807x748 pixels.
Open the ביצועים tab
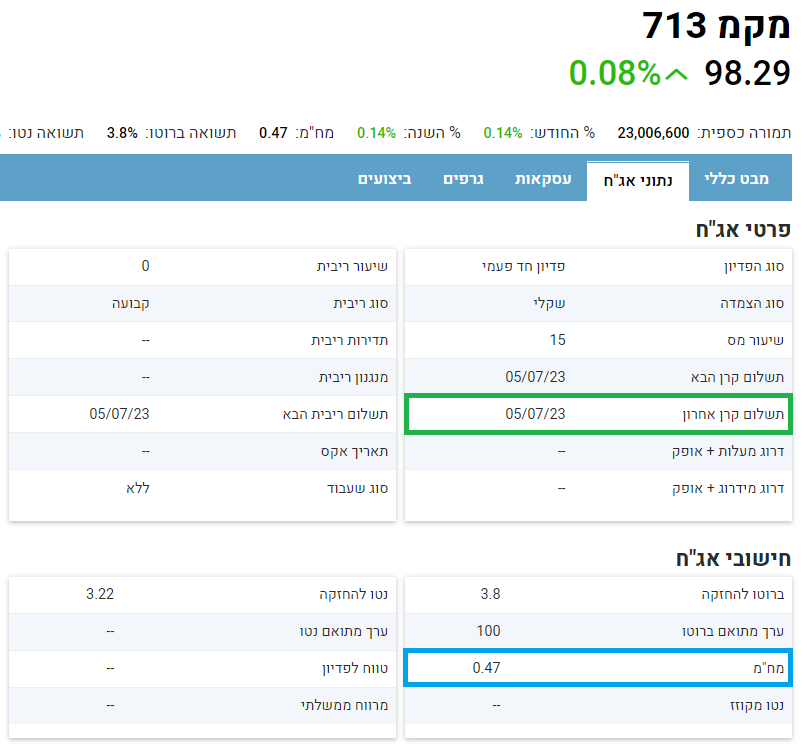pyautogui.click(x=385, y=179)
